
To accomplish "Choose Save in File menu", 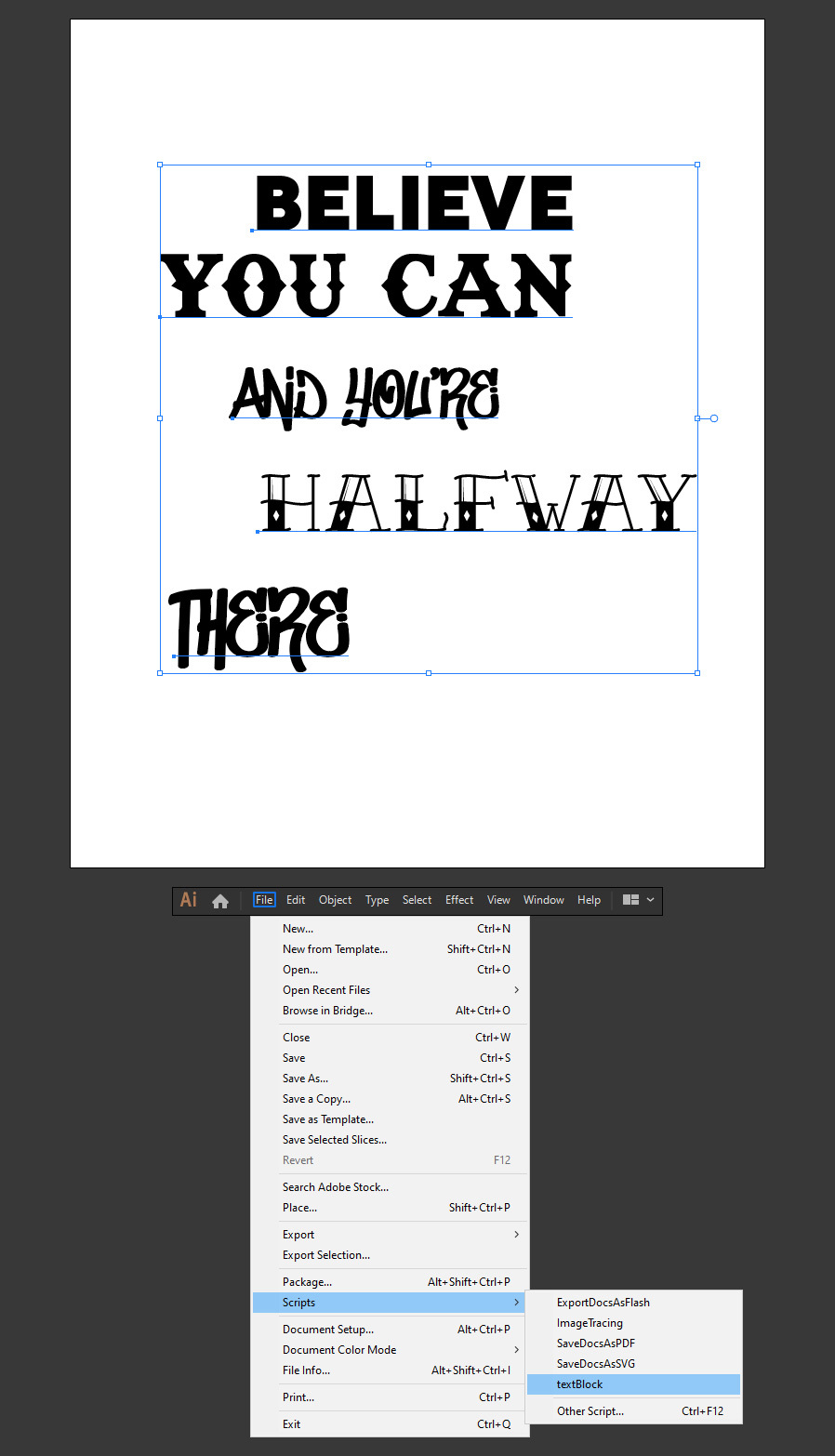I will click(390, 1058).
